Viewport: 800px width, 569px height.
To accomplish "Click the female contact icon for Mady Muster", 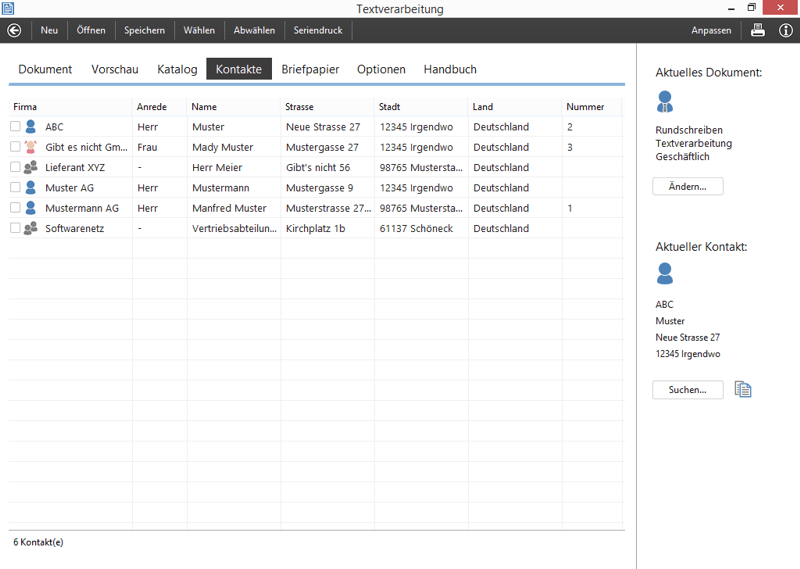I will coord(31,147).
